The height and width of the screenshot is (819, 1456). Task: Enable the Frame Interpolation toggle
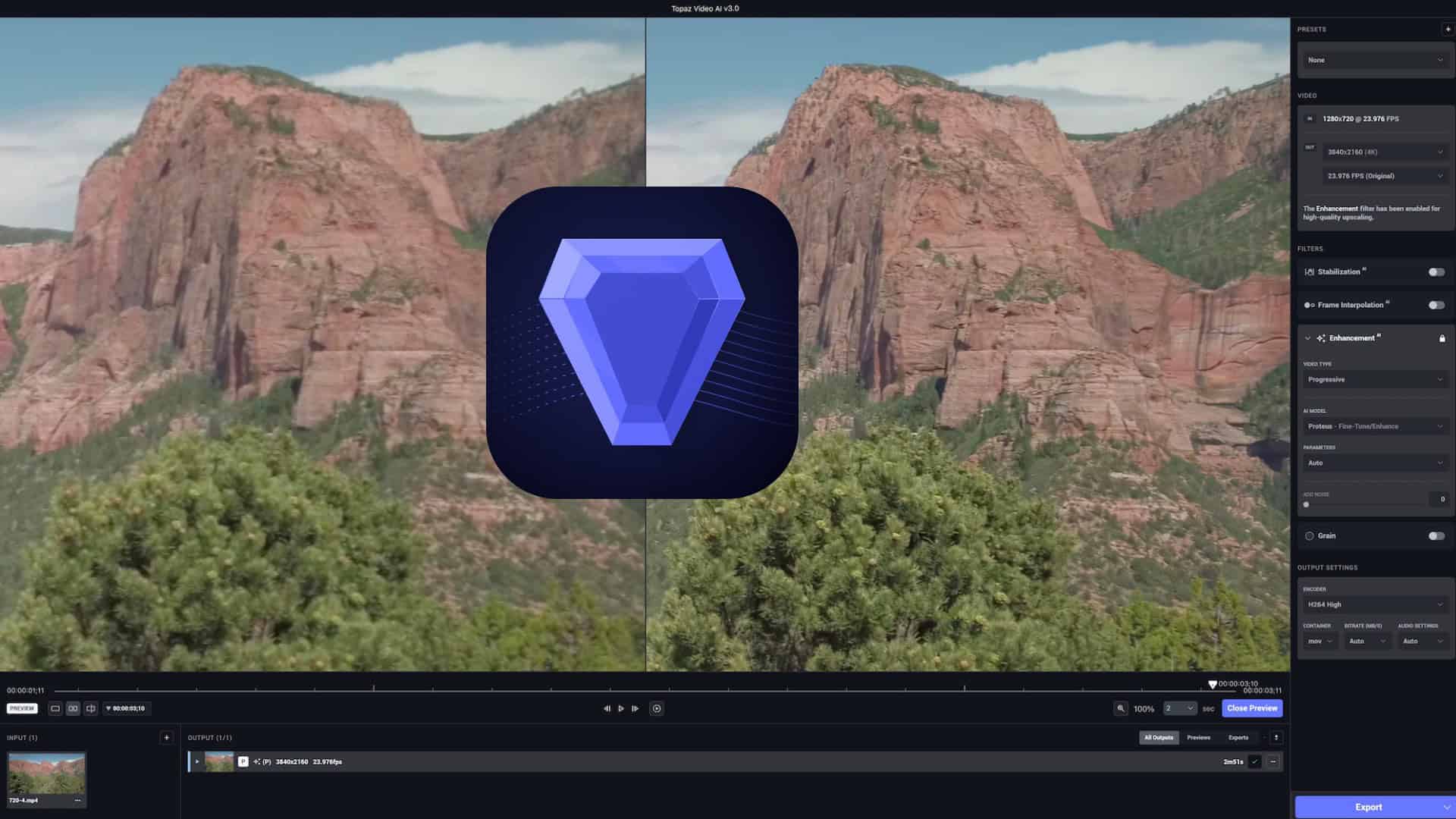(x=1436, y=305)
